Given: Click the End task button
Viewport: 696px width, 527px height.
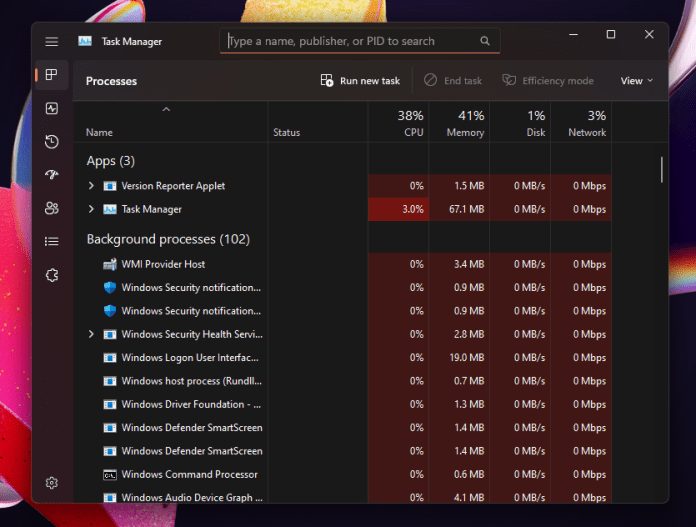Looking at the screenshot, I should [453, 80].
